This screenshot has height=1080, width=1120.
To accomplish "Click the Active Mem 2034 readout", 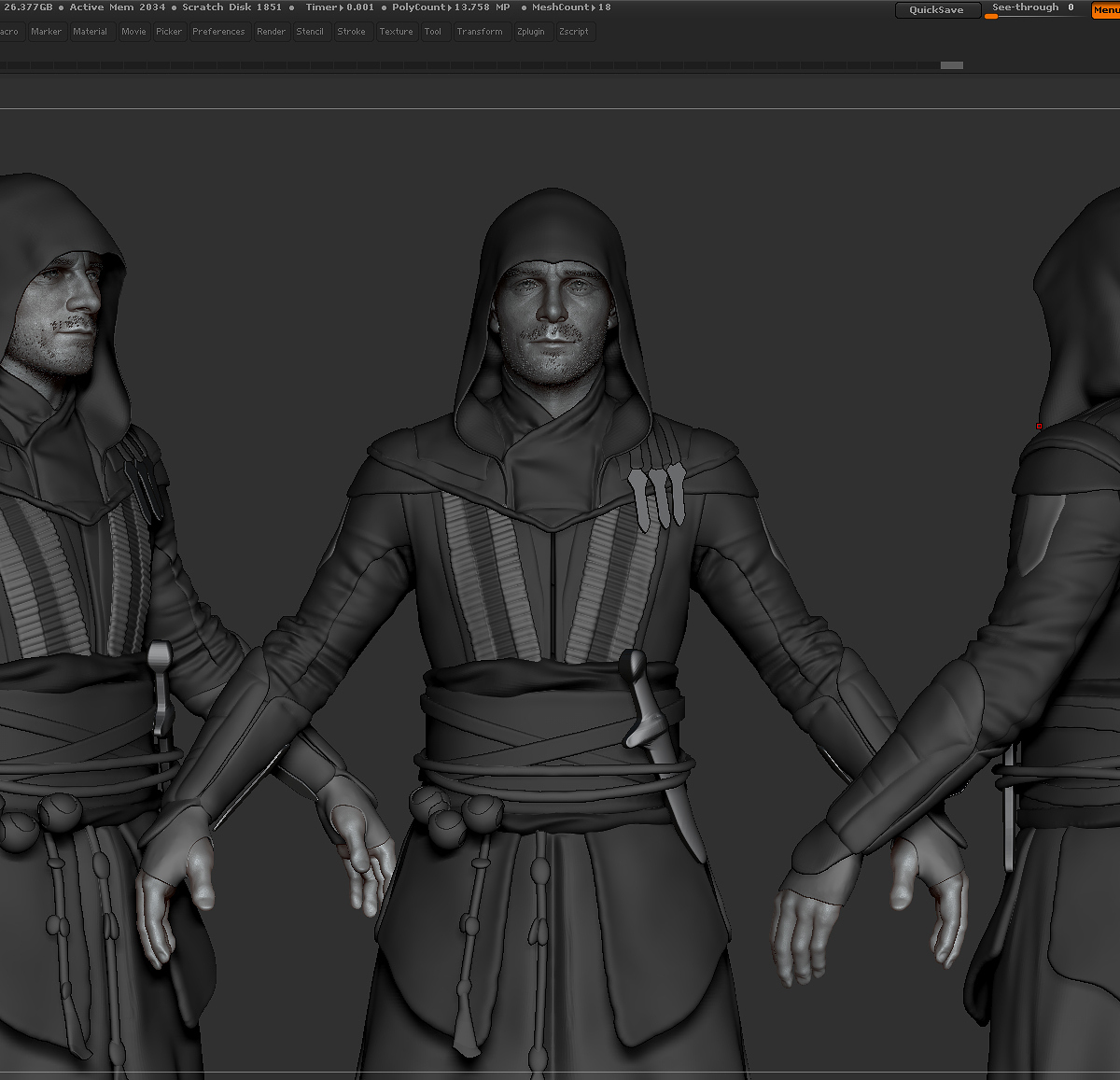I will coord(117,7).
